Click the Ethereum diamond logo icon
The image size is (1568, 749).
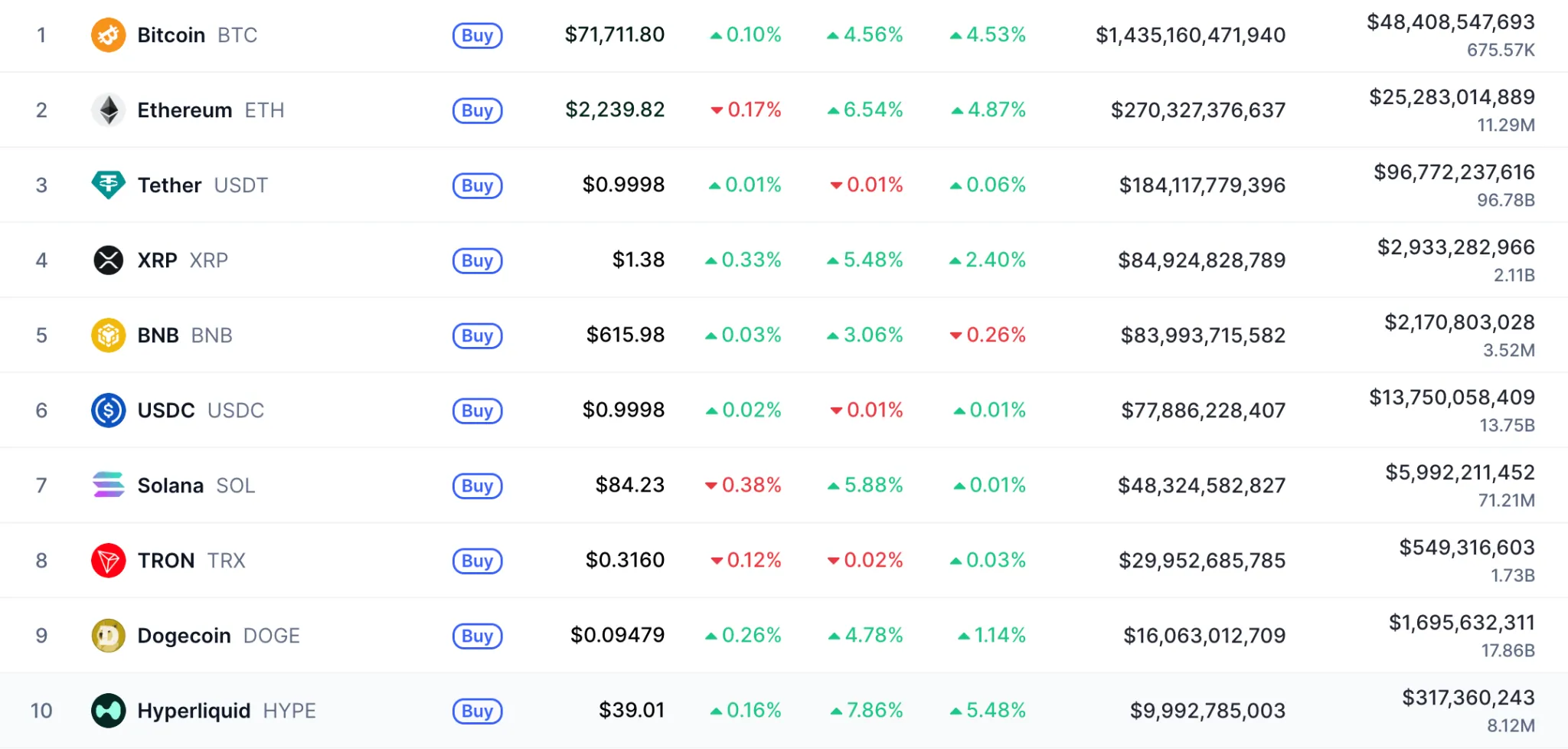(x=108, y=110)
